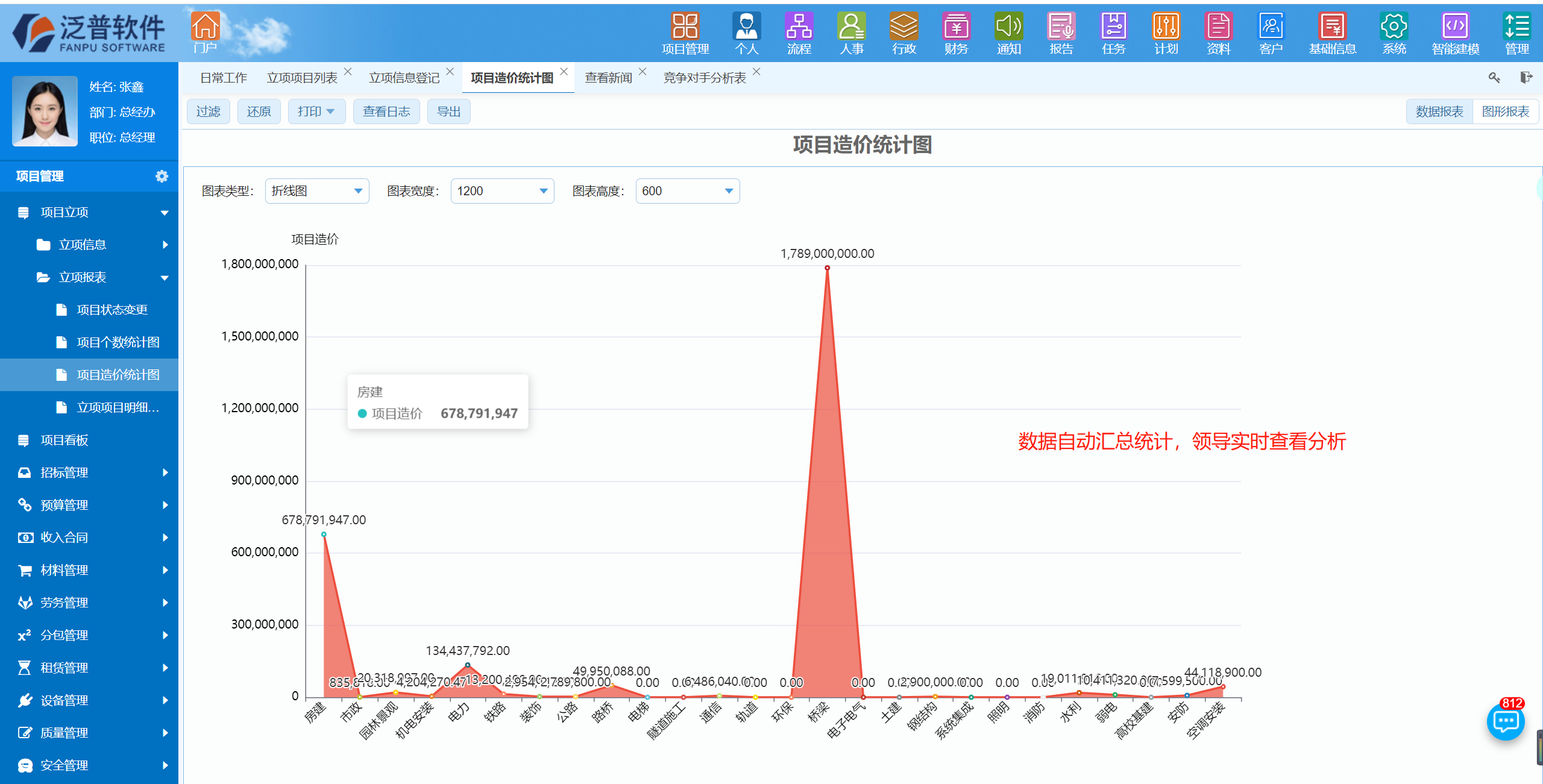Switch to the 查看新闻 tab
The height and width of the screenshot is (784, 1543).
pos(608,78)
